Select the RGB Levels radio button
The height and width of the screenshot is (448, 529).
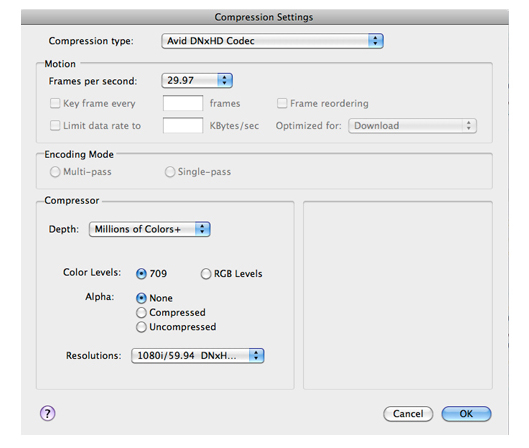(x=206, y=274)
